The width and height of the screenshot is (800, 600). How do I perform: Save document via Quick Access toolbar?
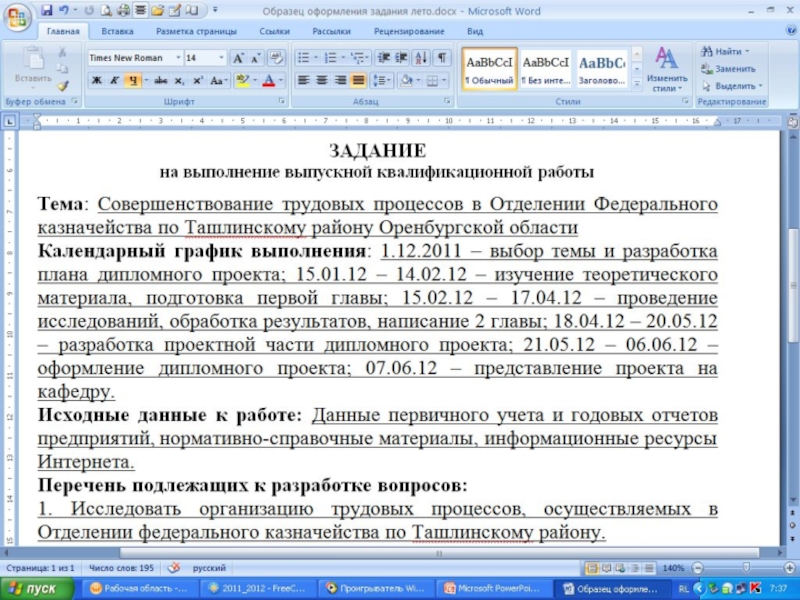[47, 11]
